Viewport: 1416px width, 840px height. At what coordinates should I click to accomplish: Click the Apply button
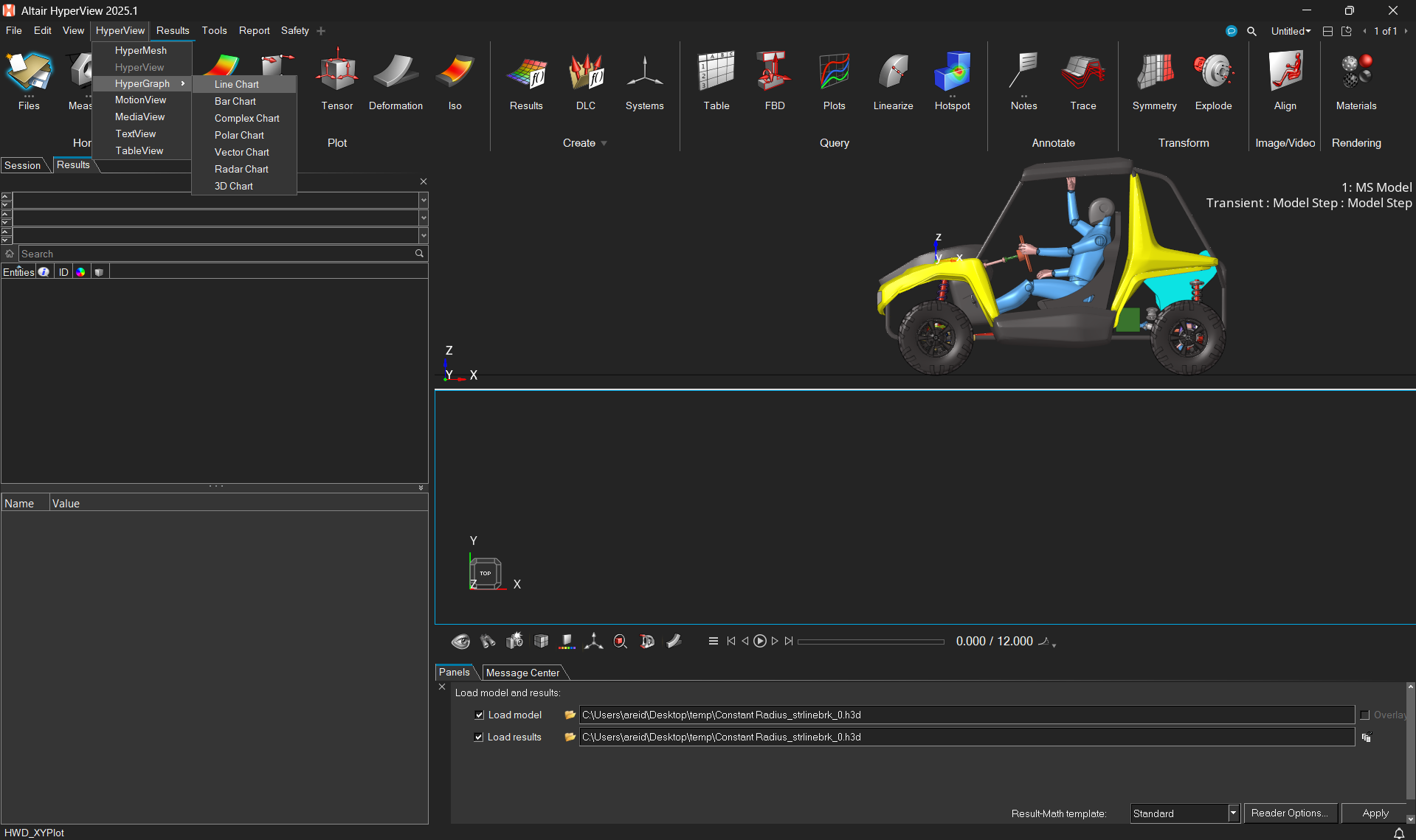coord(1375,813)
